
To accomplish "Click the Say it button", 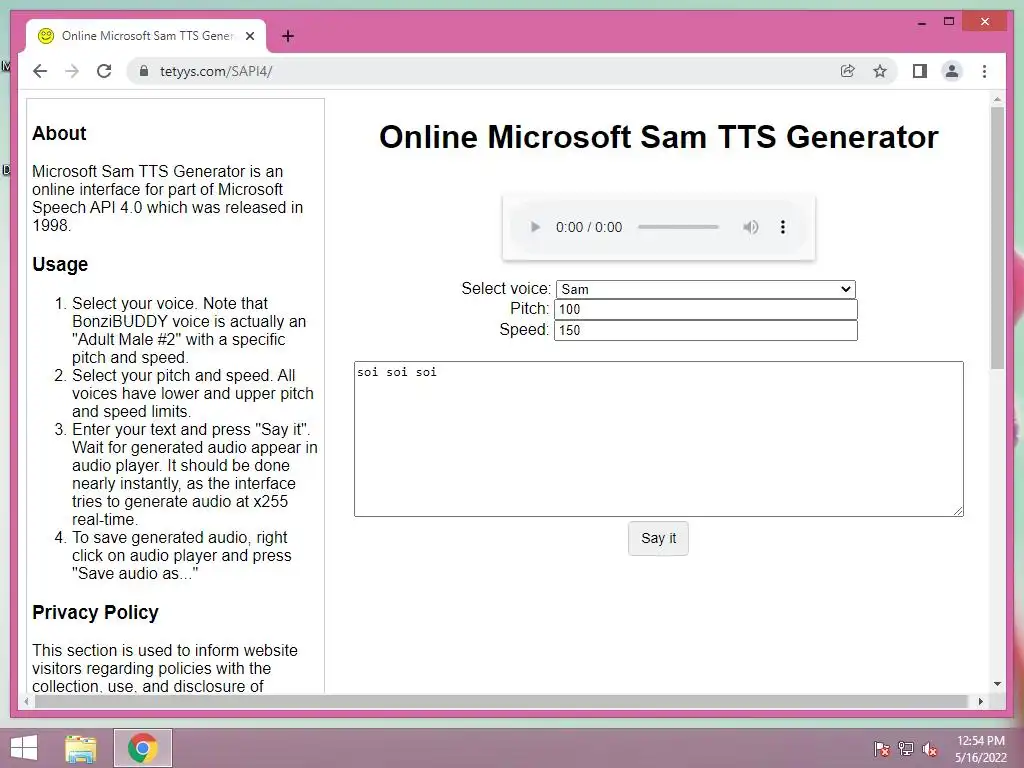I will pyautogui.click(x=658, y=538).
